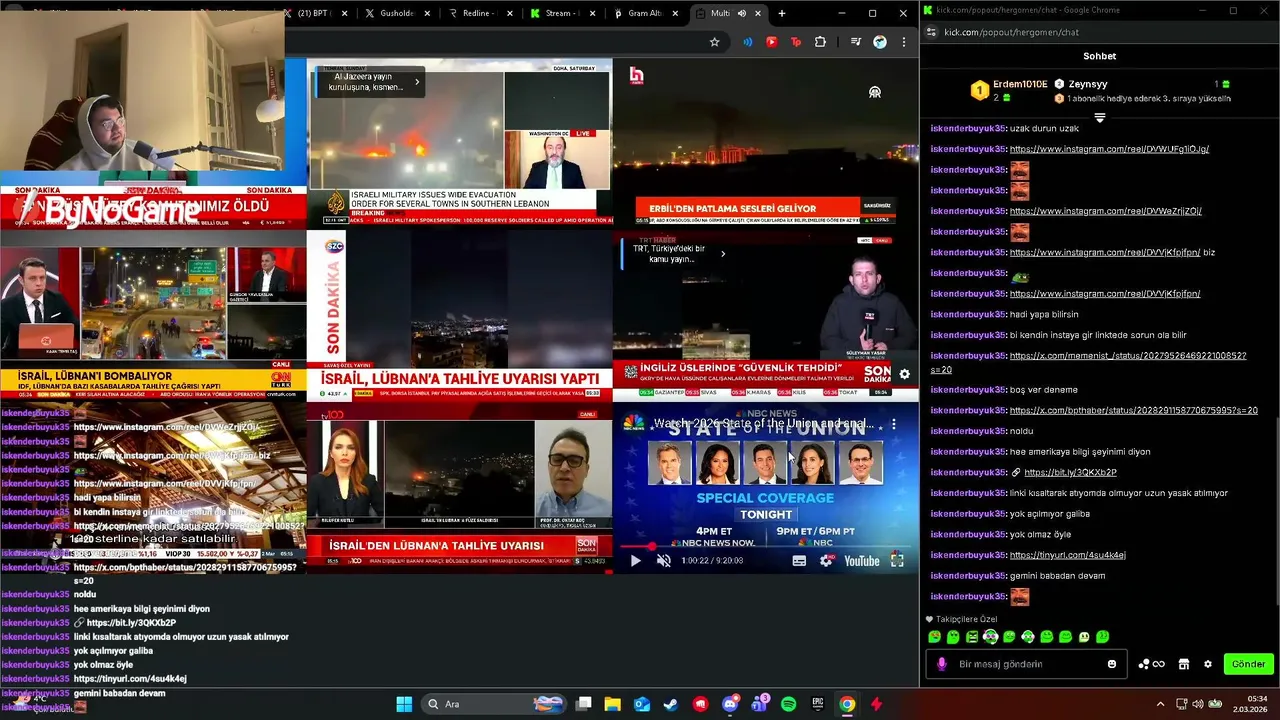The height and width of the screenshot is (720, 1280).
Task: Open the Kick shop storefront icon
Action: click(1183, 664)
